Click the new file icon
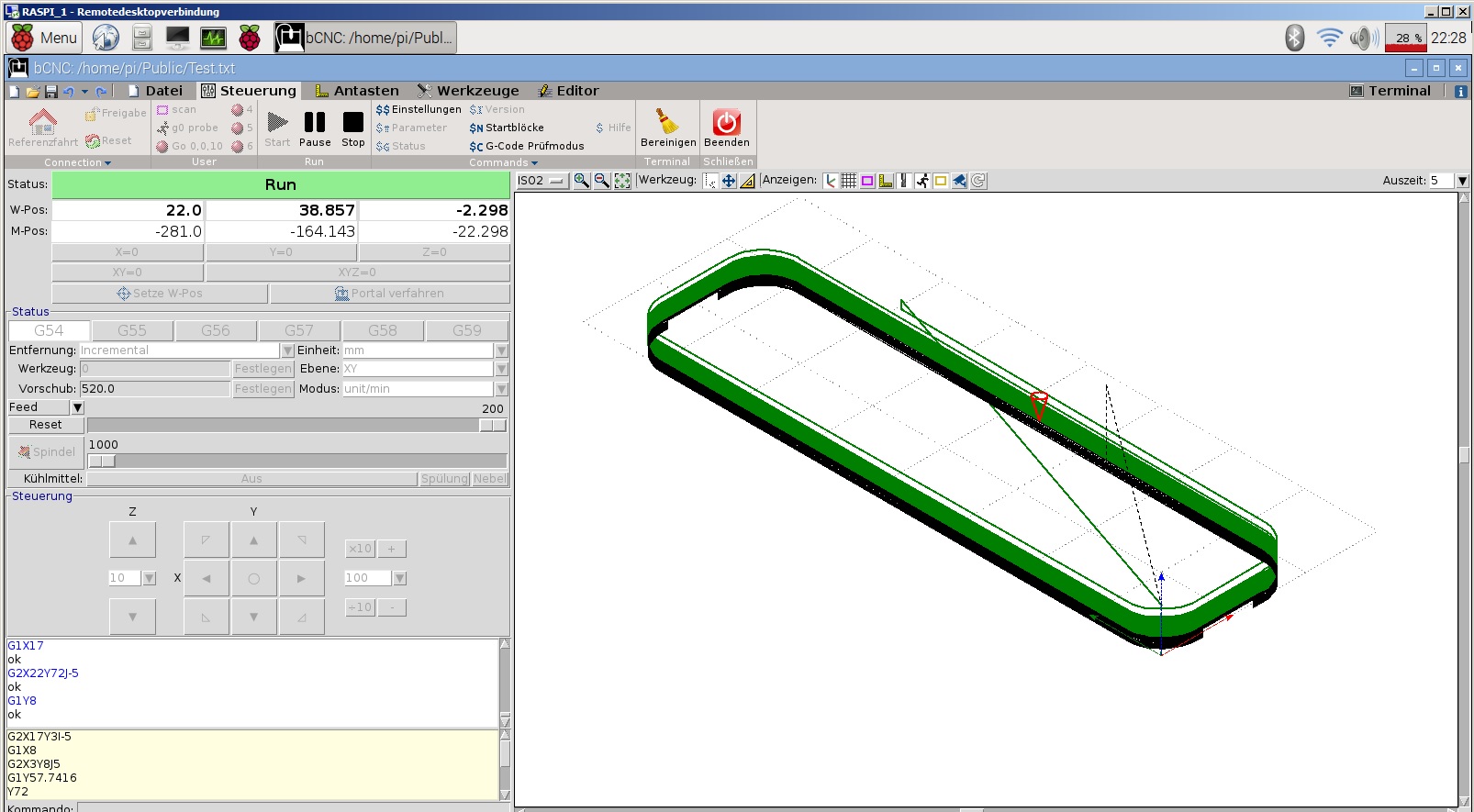Screen dimensions: 1474x812 [14, 91]
